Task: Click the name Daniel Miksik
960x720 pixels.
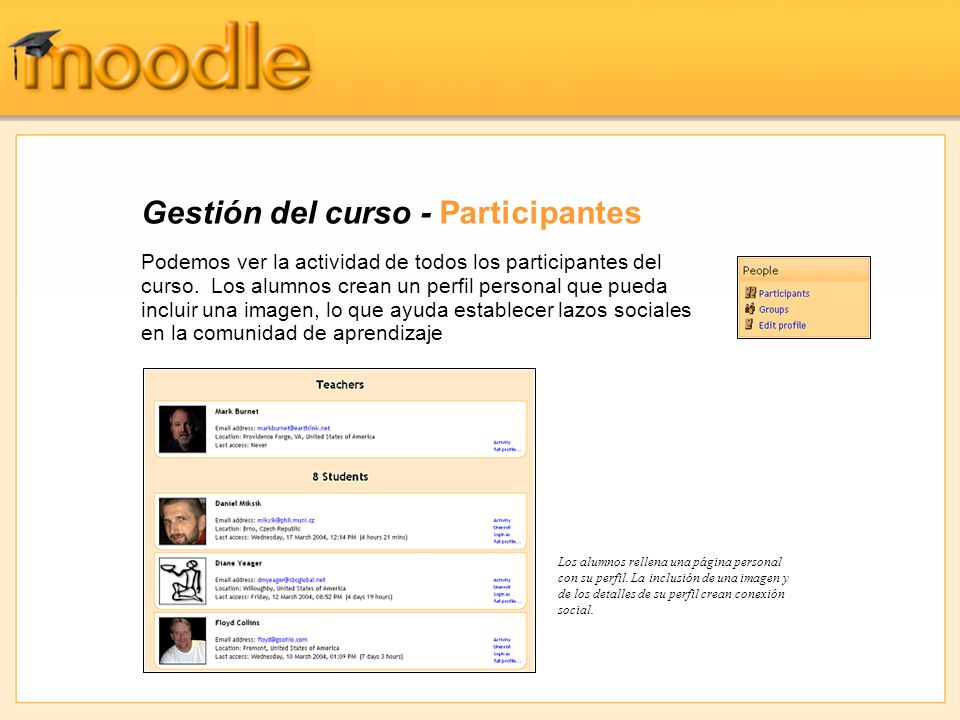Action: [238, 503]
